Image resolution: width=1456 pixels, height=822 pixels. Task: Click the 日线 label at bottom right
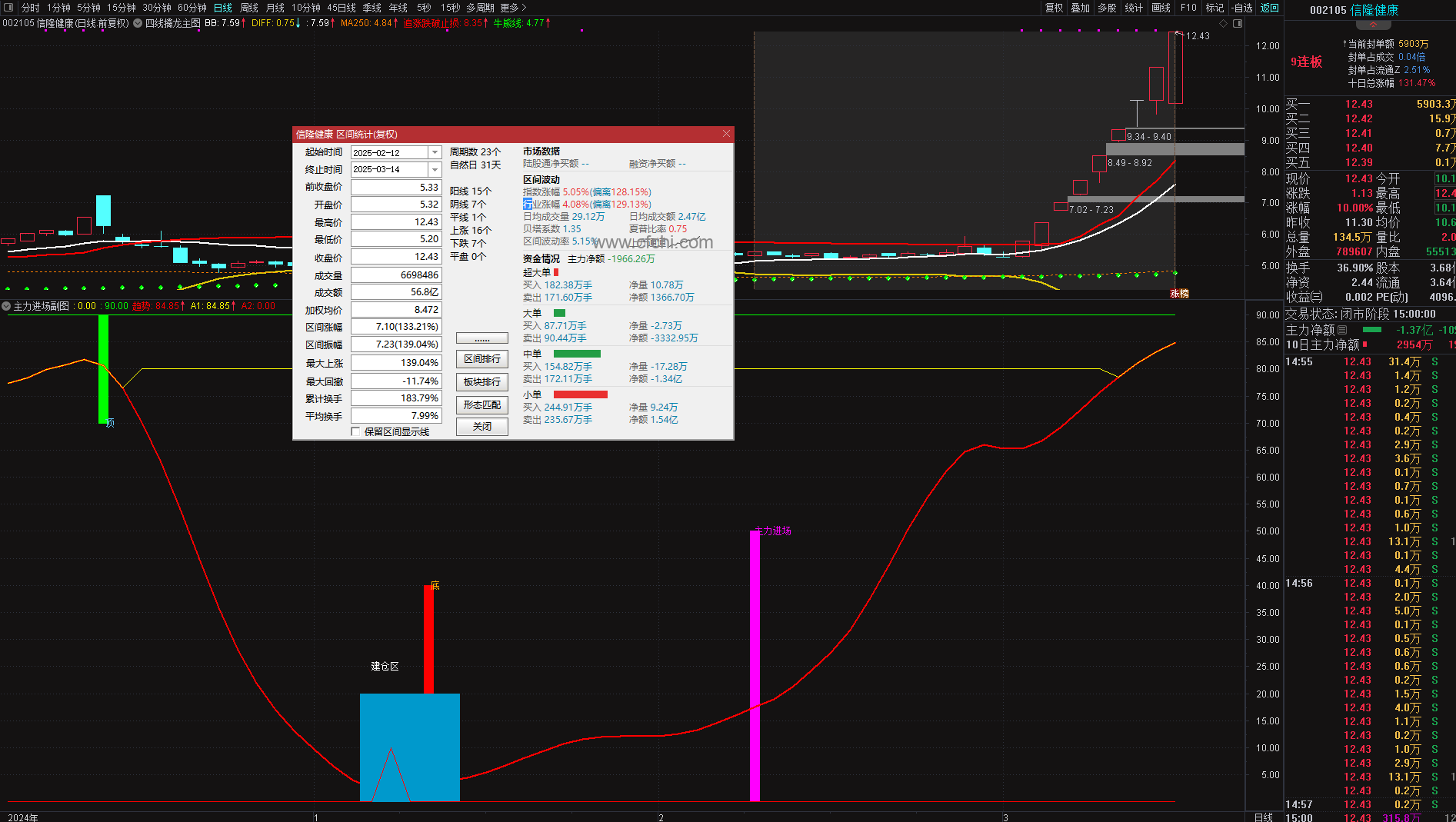point(1263,817)
